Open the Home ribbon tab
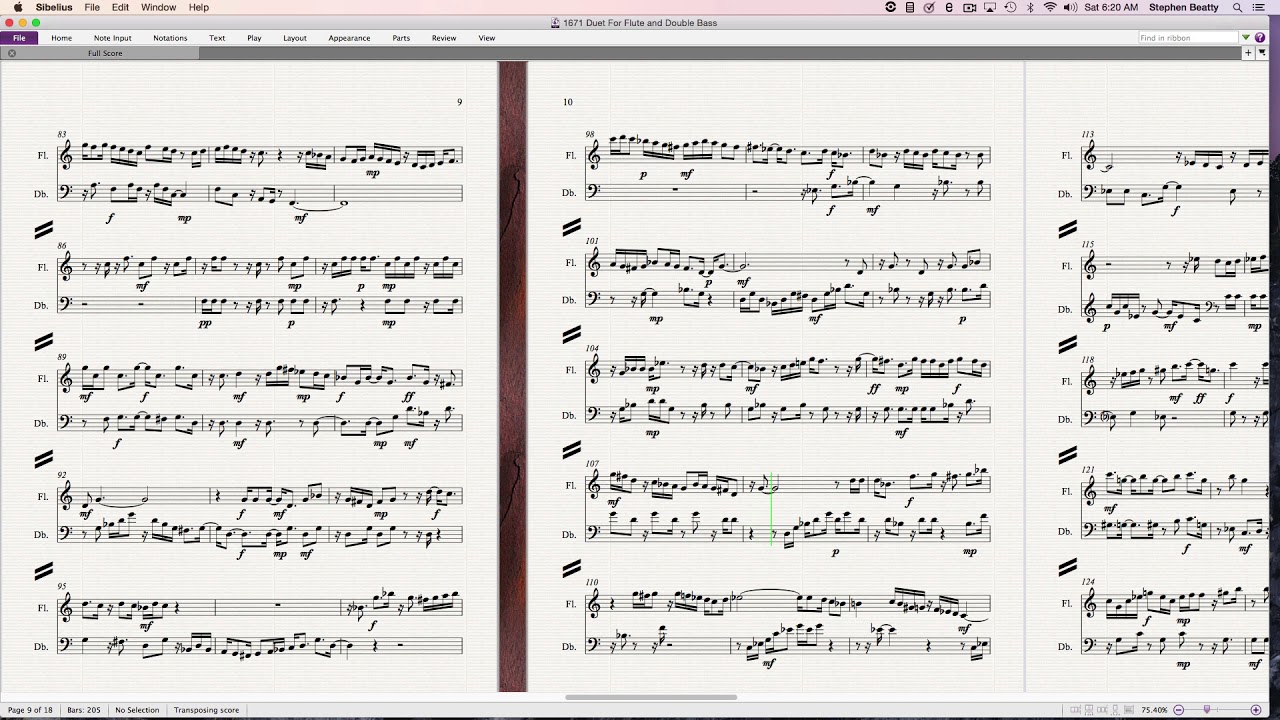Screen dimensions: 1280x720 coord(61,38)
